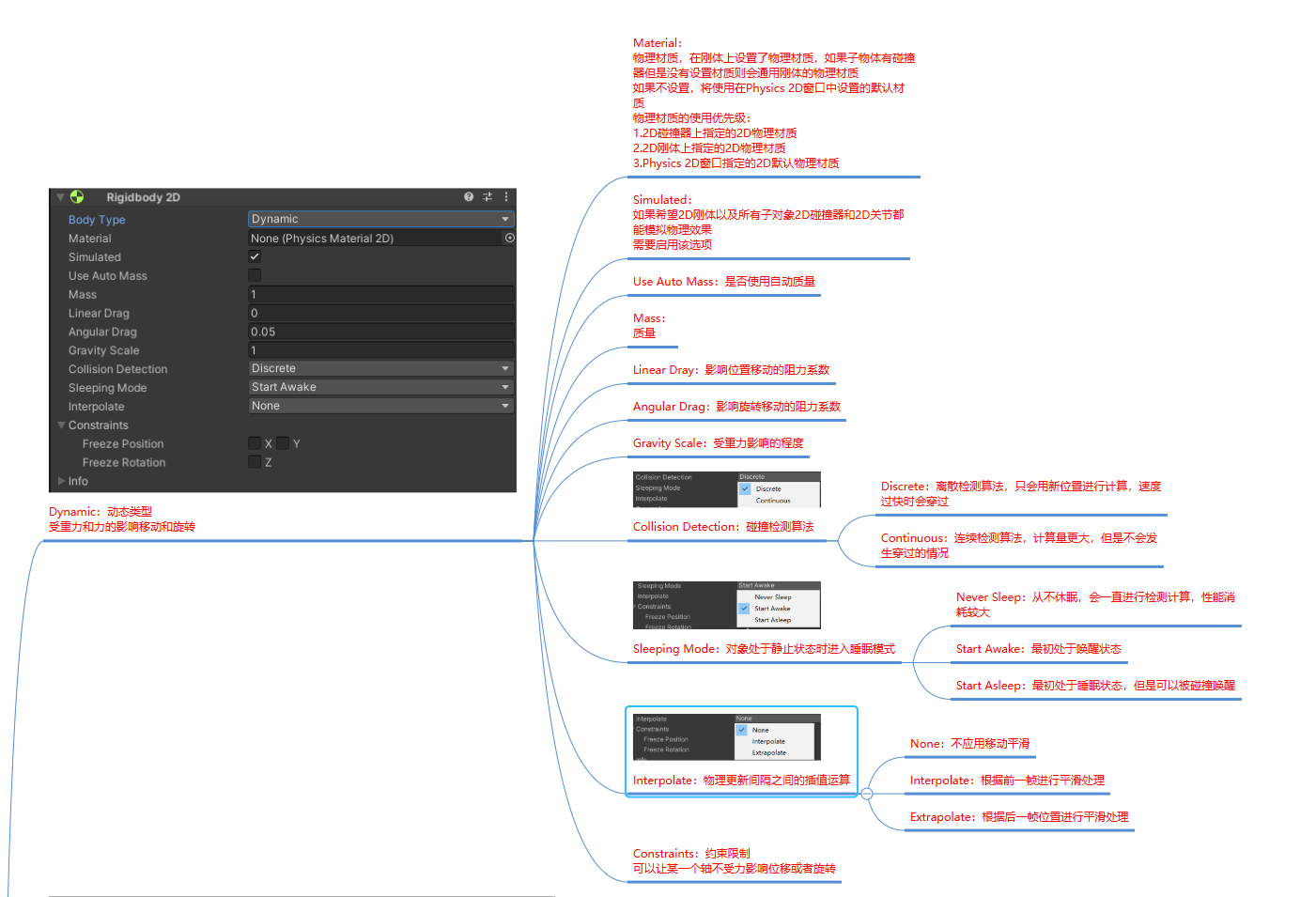The height and width of the screenshot is (897, 1316).
Task: Select the selected Interpolate thumbnail mind map node
Action: tap(742, 751)
